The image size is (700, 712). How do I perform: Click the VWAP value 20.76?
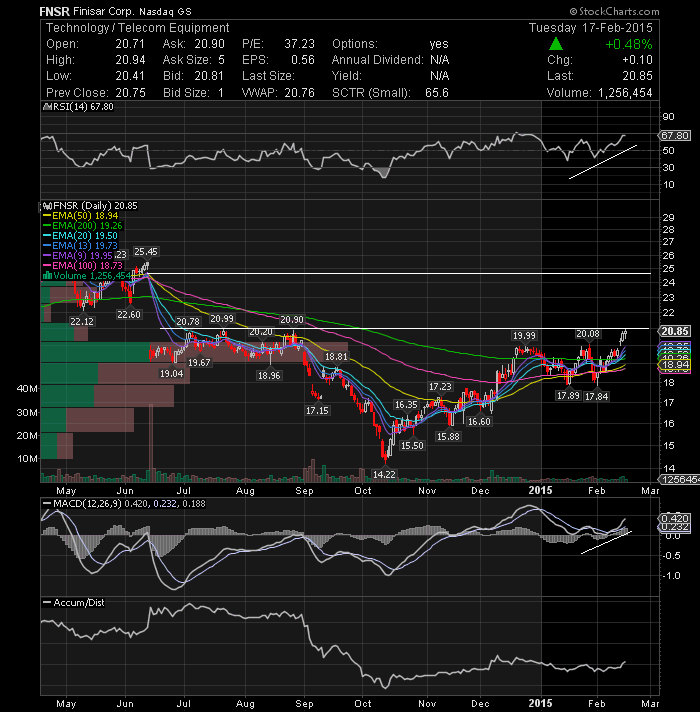[x=300, y=93]
